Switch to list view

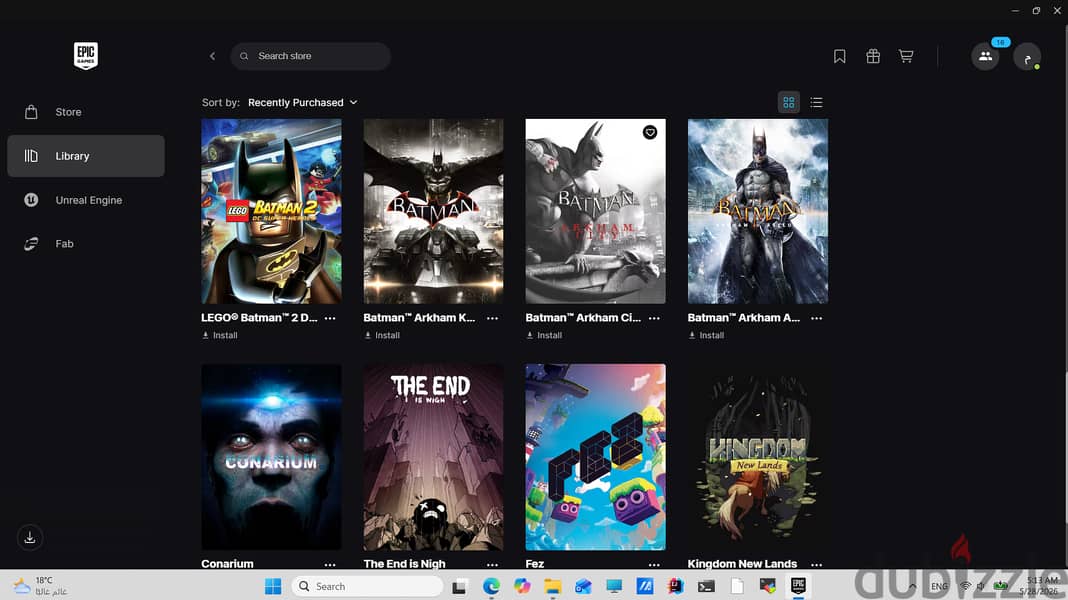[x=816, y=103]
